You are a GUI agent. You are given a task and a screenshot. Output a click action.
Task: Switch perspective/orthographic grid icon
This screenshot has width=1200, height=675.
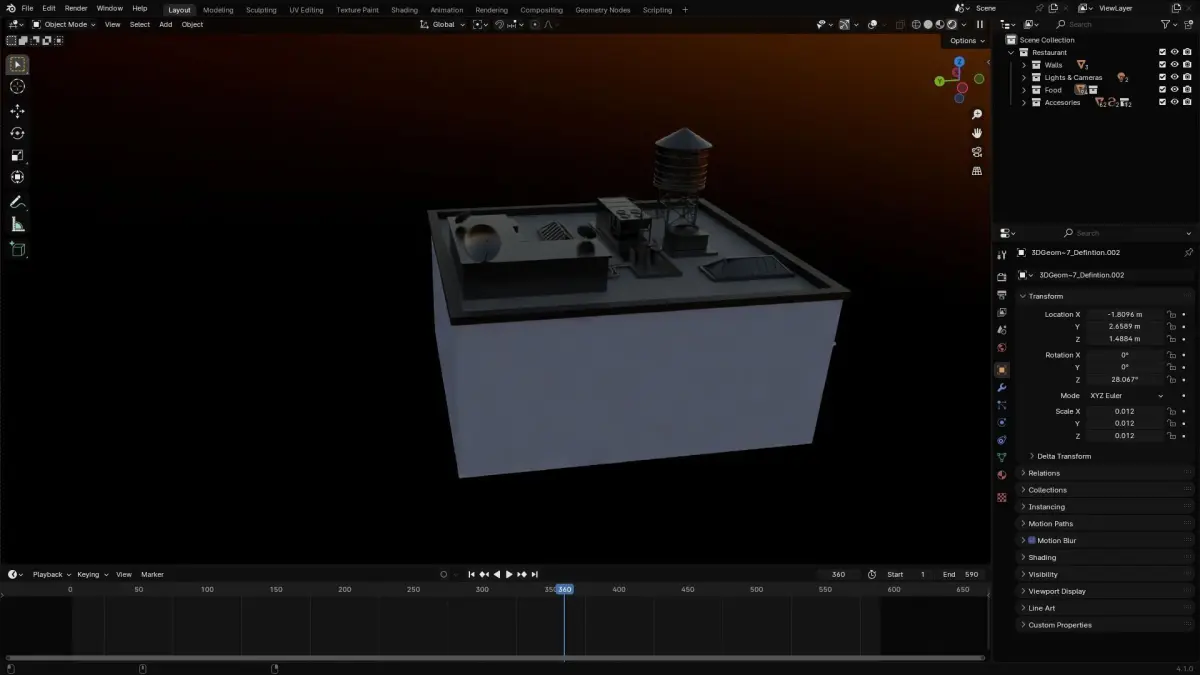pos(977,171)
